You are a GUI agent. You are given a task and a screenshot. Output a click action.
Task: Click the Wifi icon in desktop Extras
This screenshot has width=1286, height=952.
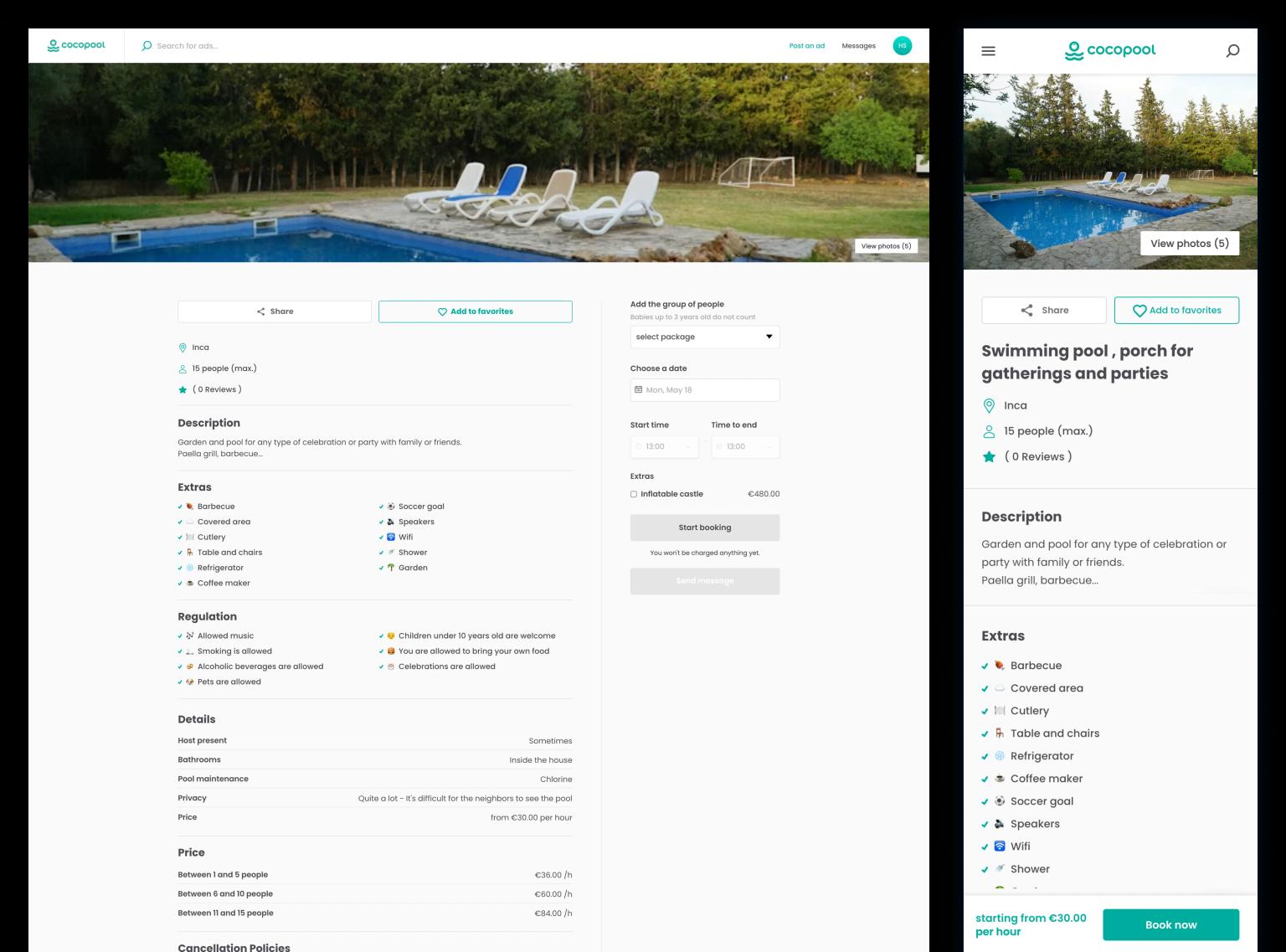click(391, 537)
